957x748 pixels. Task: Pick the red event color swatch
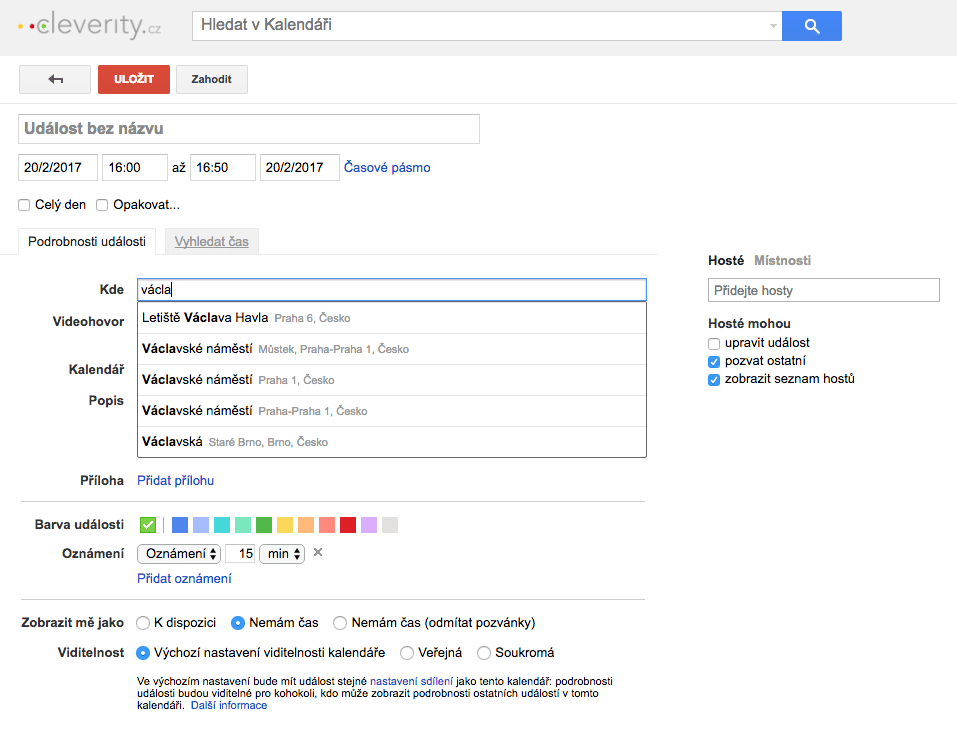pyautogui.click(x=348, y=525)
